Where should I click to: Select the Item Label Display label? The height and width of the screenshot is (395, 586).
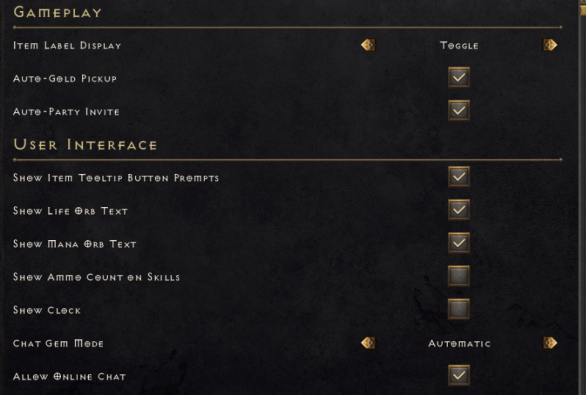pyautogui.click(x=67, y=46)
